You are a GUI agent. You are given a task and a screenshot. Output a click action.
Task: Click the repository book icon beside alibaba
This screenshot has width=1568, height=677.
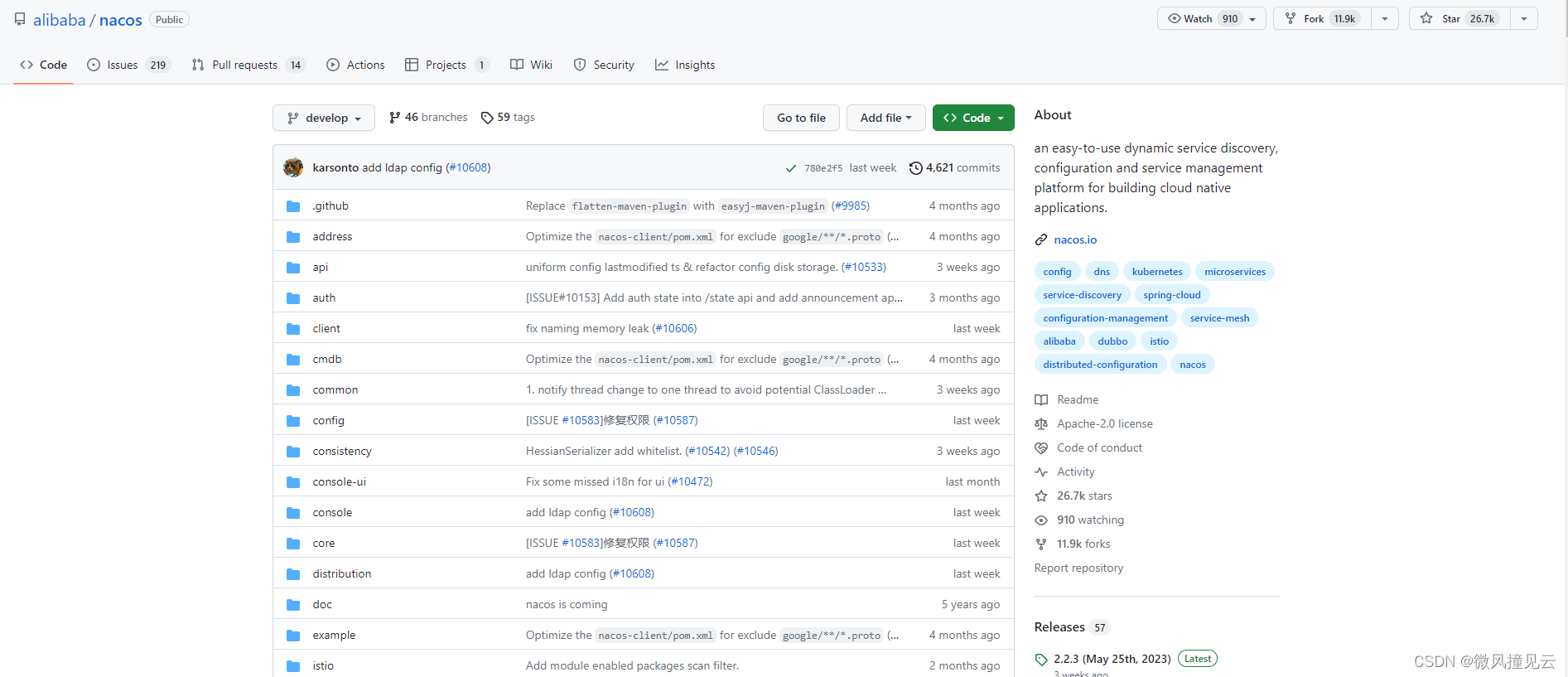20,19
